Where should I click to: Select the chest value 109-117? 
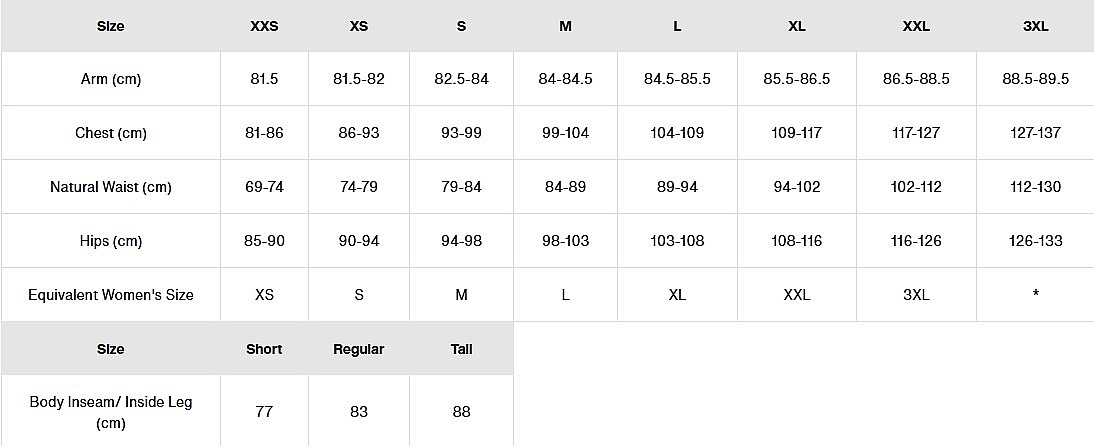(796, 133)
